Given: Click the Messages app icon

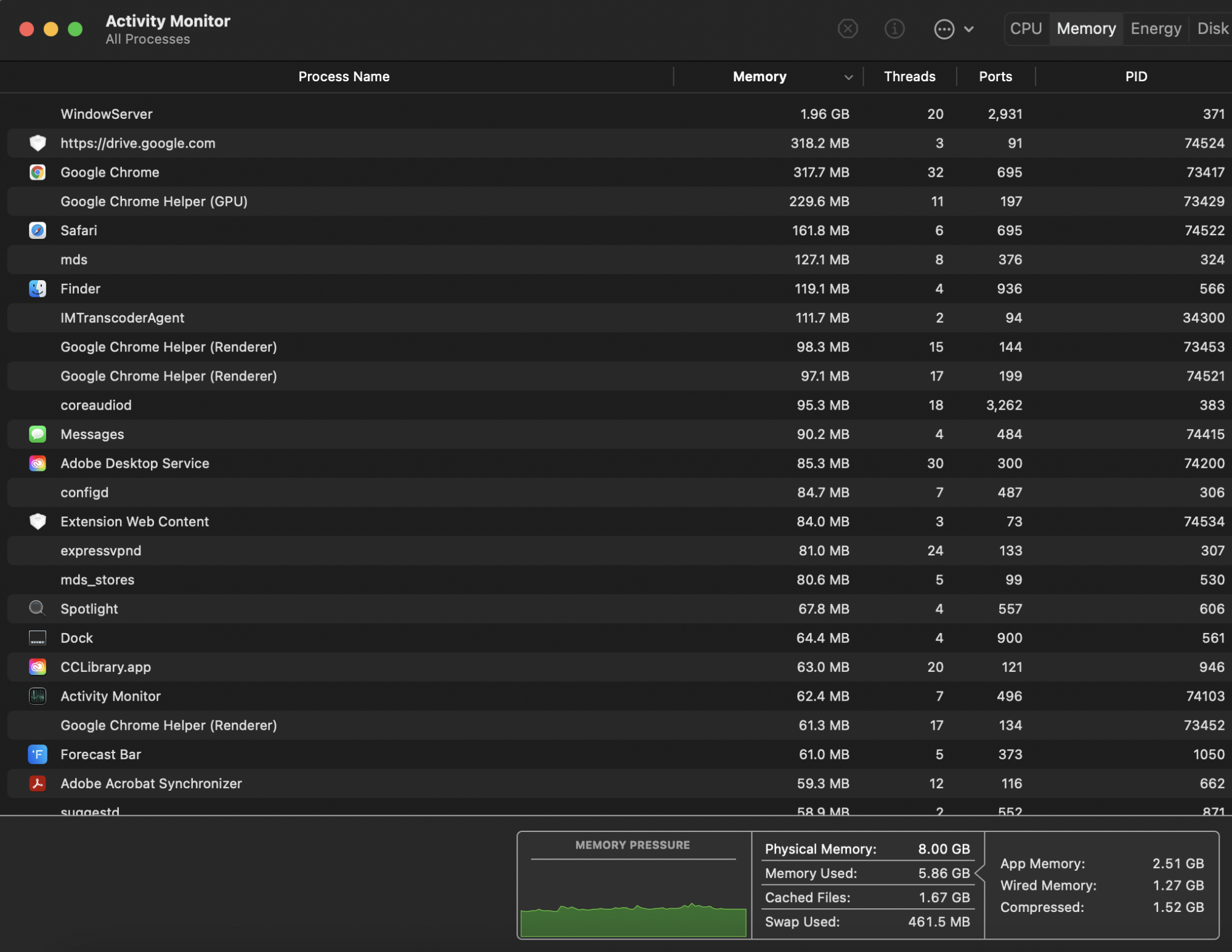Looking at the screenshot, I should [38, 434].
